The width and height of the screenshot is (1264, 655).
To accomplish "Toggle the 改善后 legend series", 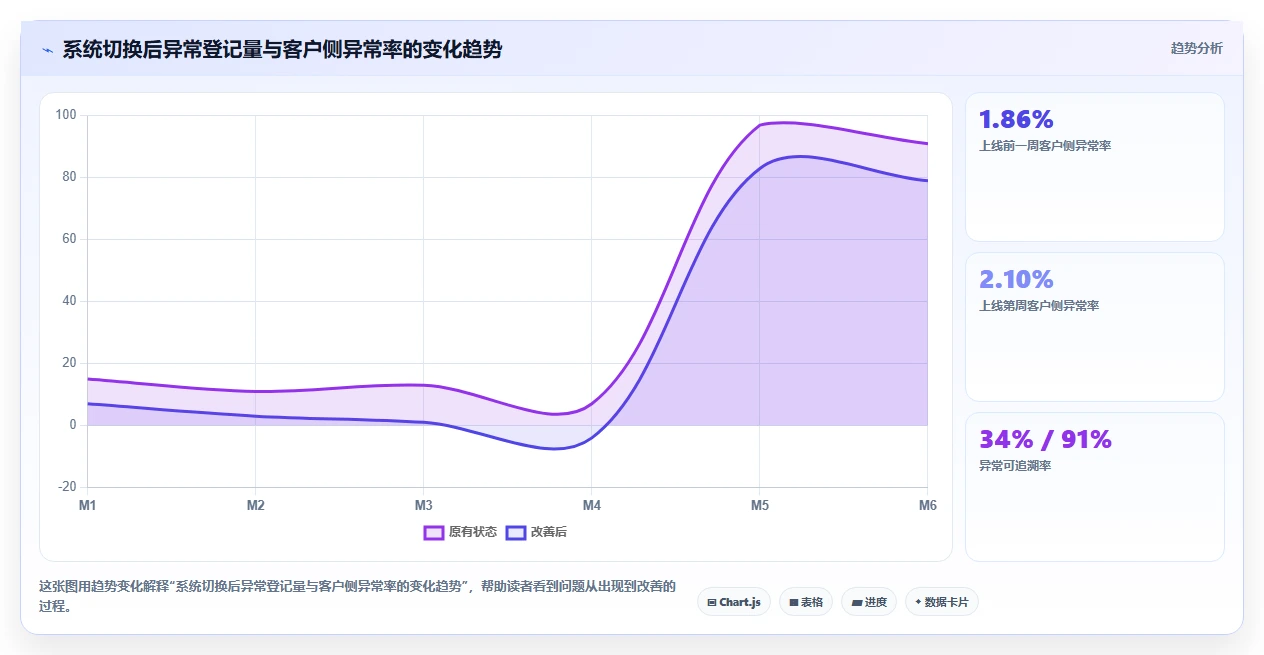I will [536, 532].
